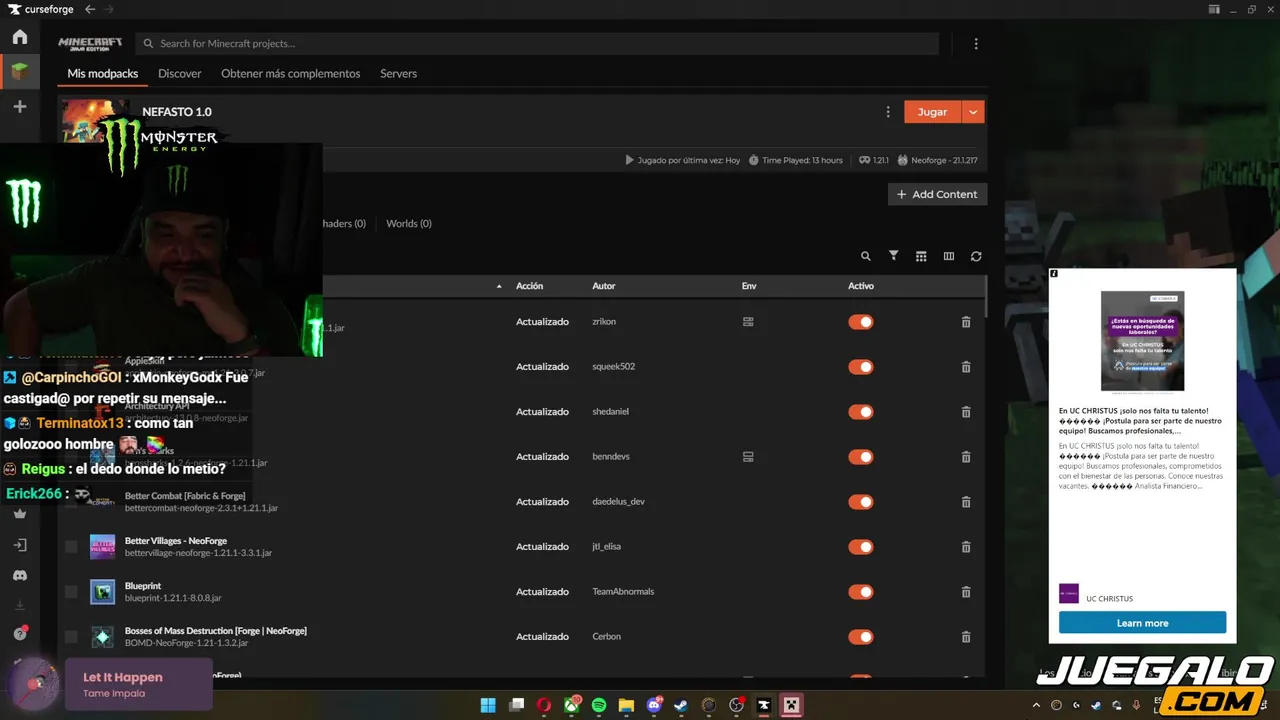Viewport: 1280px width, 720px height.
Task: Check the Better Villages row checkbox
Action: pos(71,547)
